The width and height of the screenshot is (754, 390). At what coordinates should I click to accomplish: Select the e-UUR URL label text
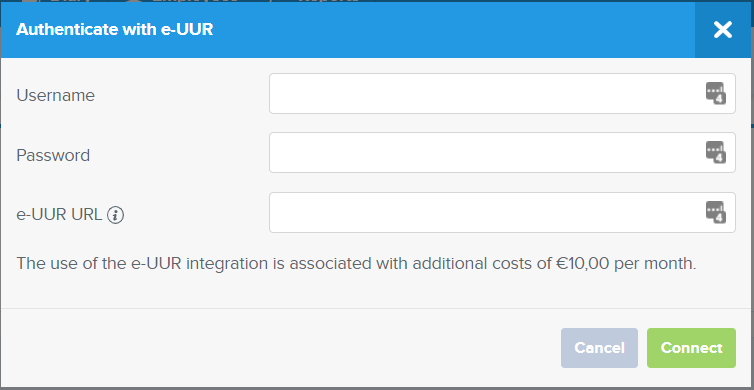pos(59,215)
